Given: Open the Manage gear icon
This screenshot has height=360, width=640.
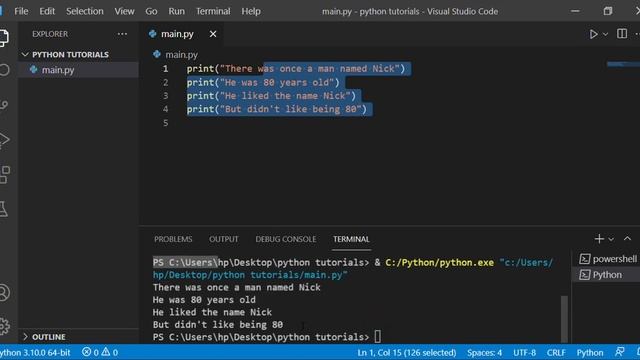Looking at the screenshot, I should coord(4,326).
